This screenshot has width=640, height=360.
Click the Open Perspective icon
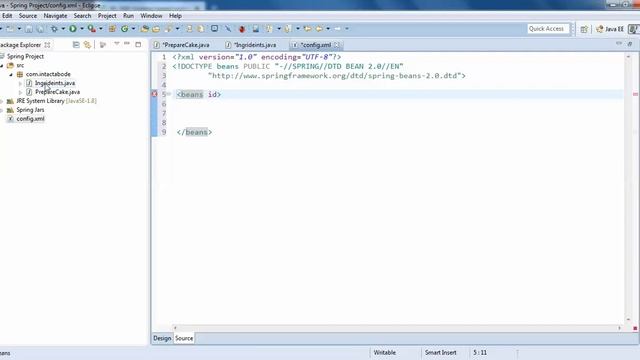point(584,29)
